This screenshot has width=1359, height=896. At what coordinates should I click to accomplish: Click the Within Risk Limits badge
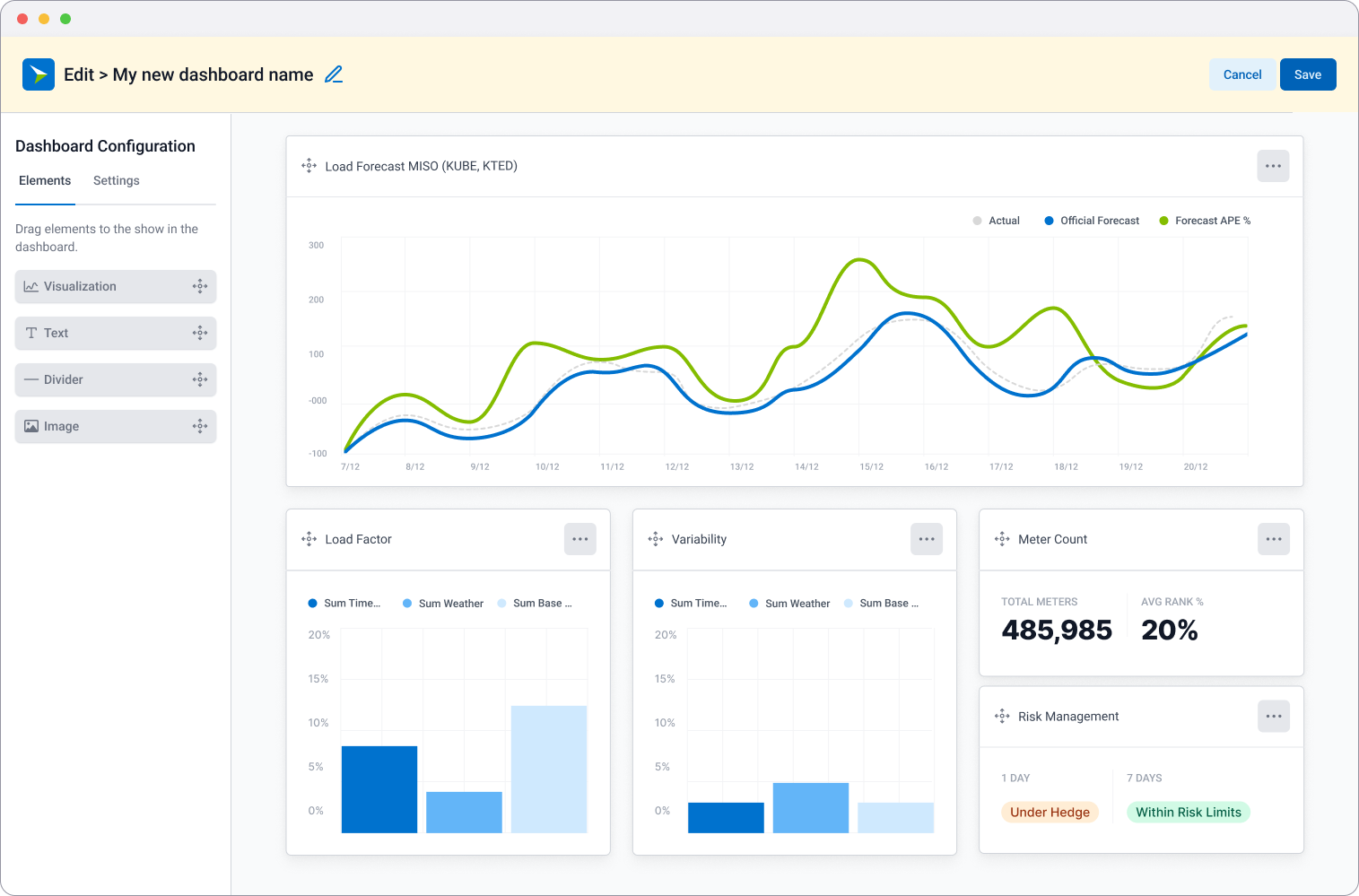pyautogui.click(x=1188, y=813)
